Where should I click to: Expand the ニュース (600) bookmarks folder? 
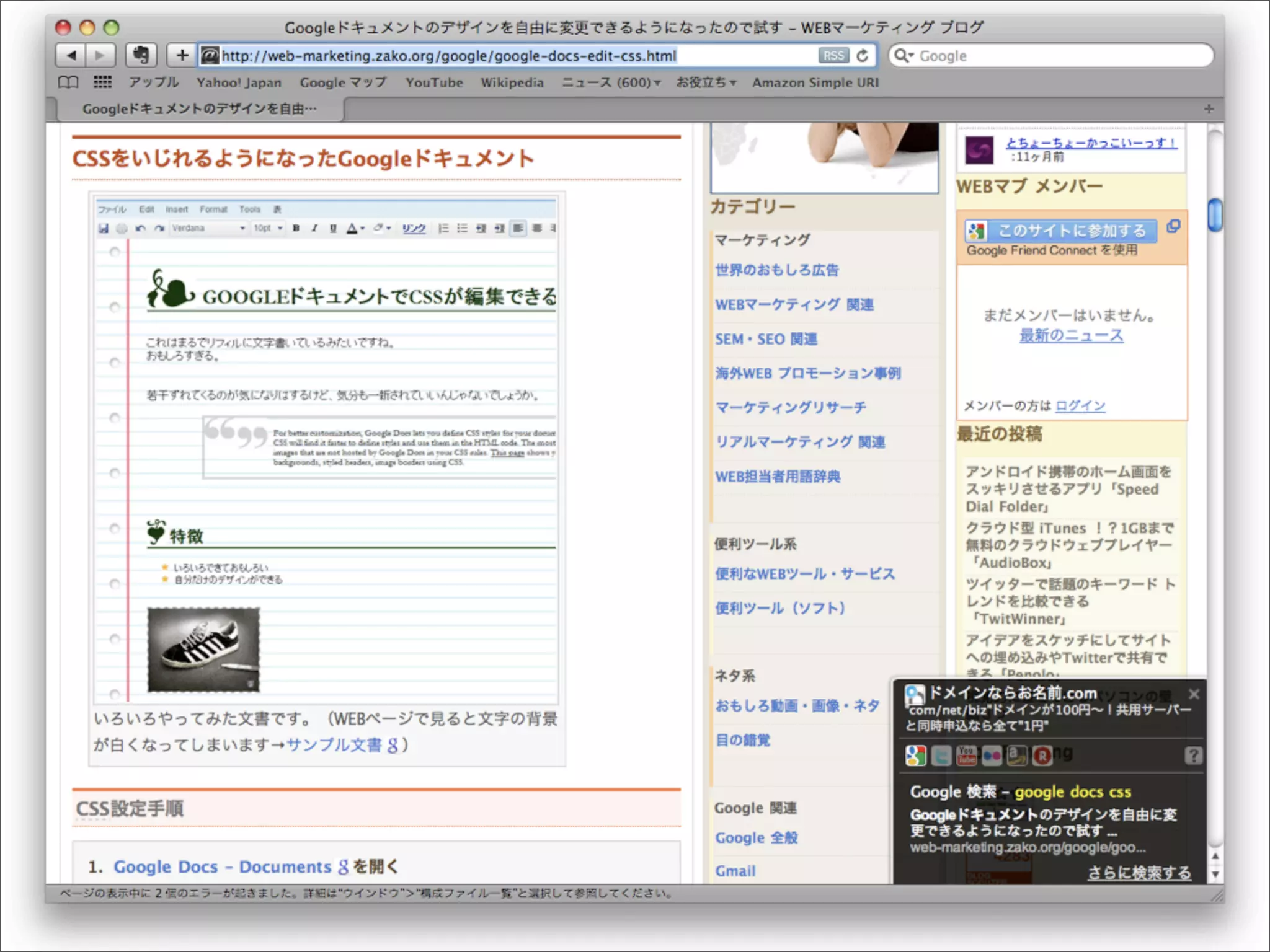pyautogui.click(x=611, y=82)
